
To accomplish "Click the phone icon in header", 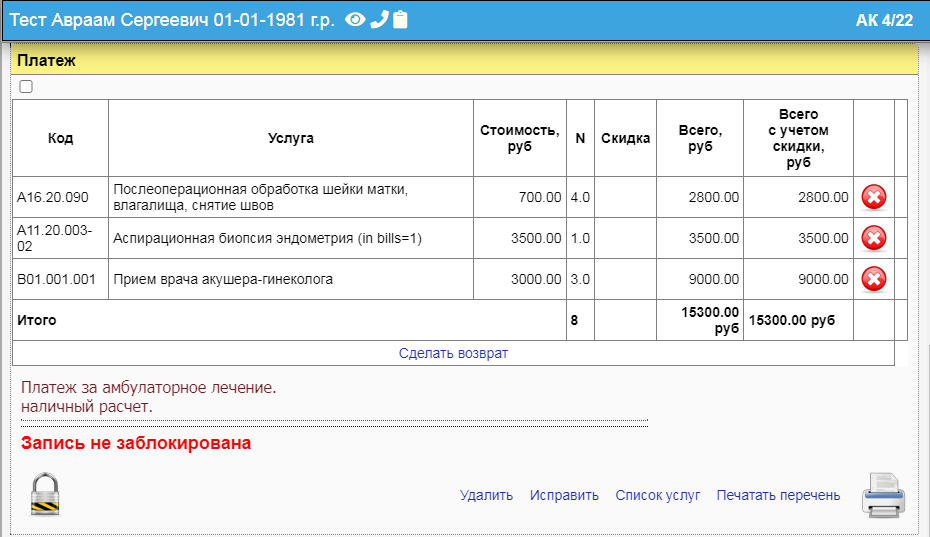I will point(378,20).
